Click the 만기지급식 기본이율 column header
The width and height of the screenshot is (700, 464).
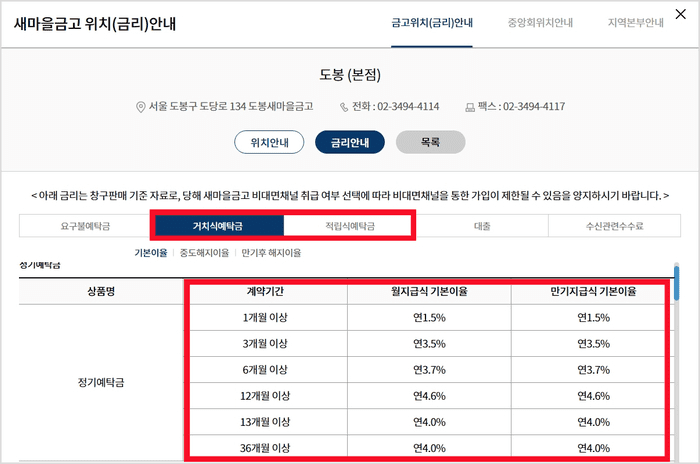593,291
